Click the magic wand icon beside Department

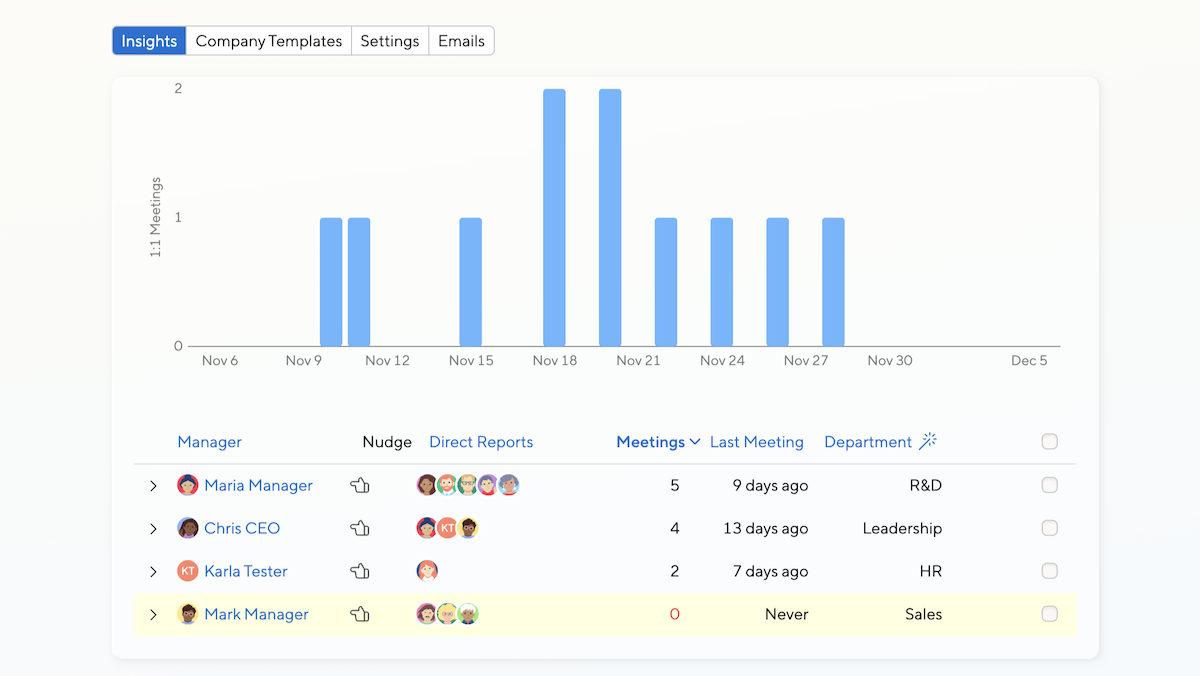click(928, 441)
